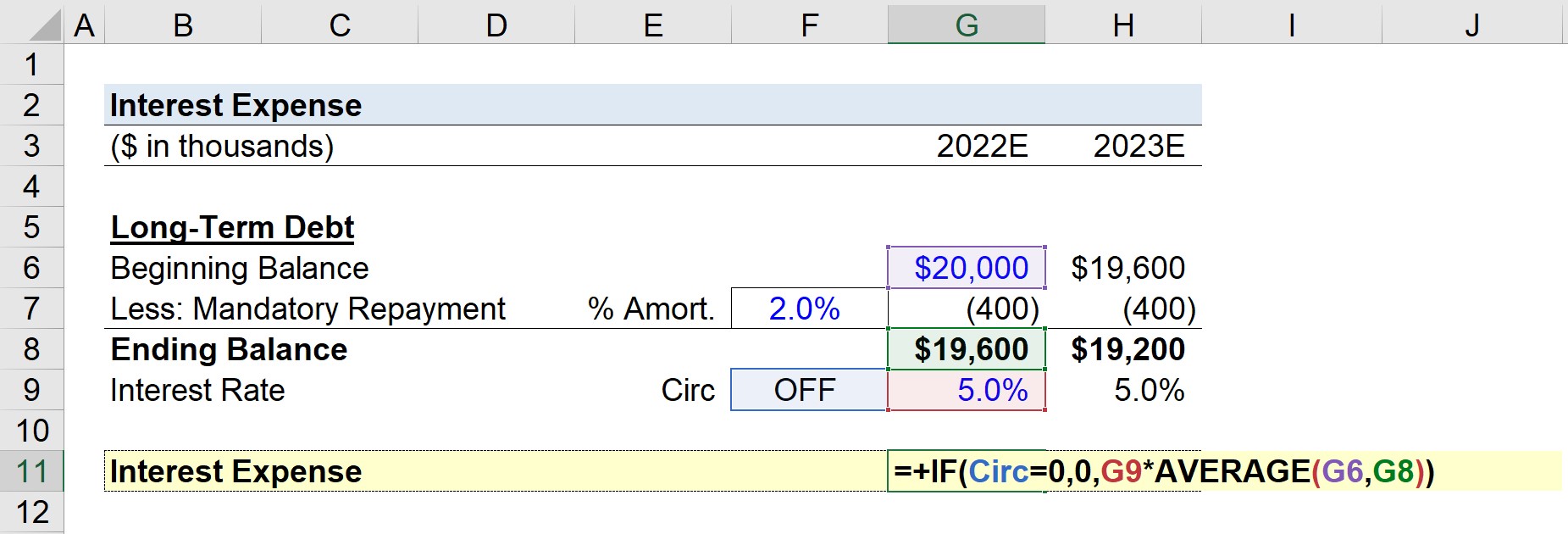Viewport: 1568px width, 534px height.
Task: Select the 2.0% amortization input cell
Action: click(x=810, y=309)
